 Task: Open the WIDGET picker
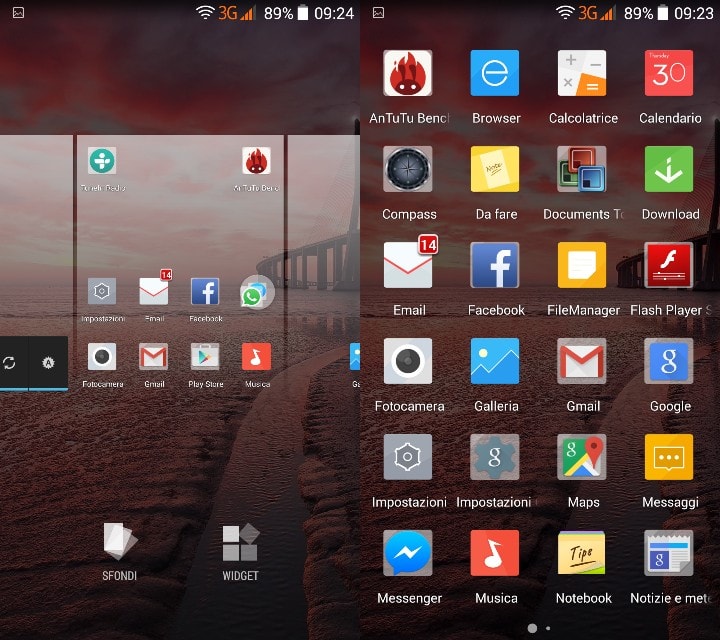(x=240, y=552)
